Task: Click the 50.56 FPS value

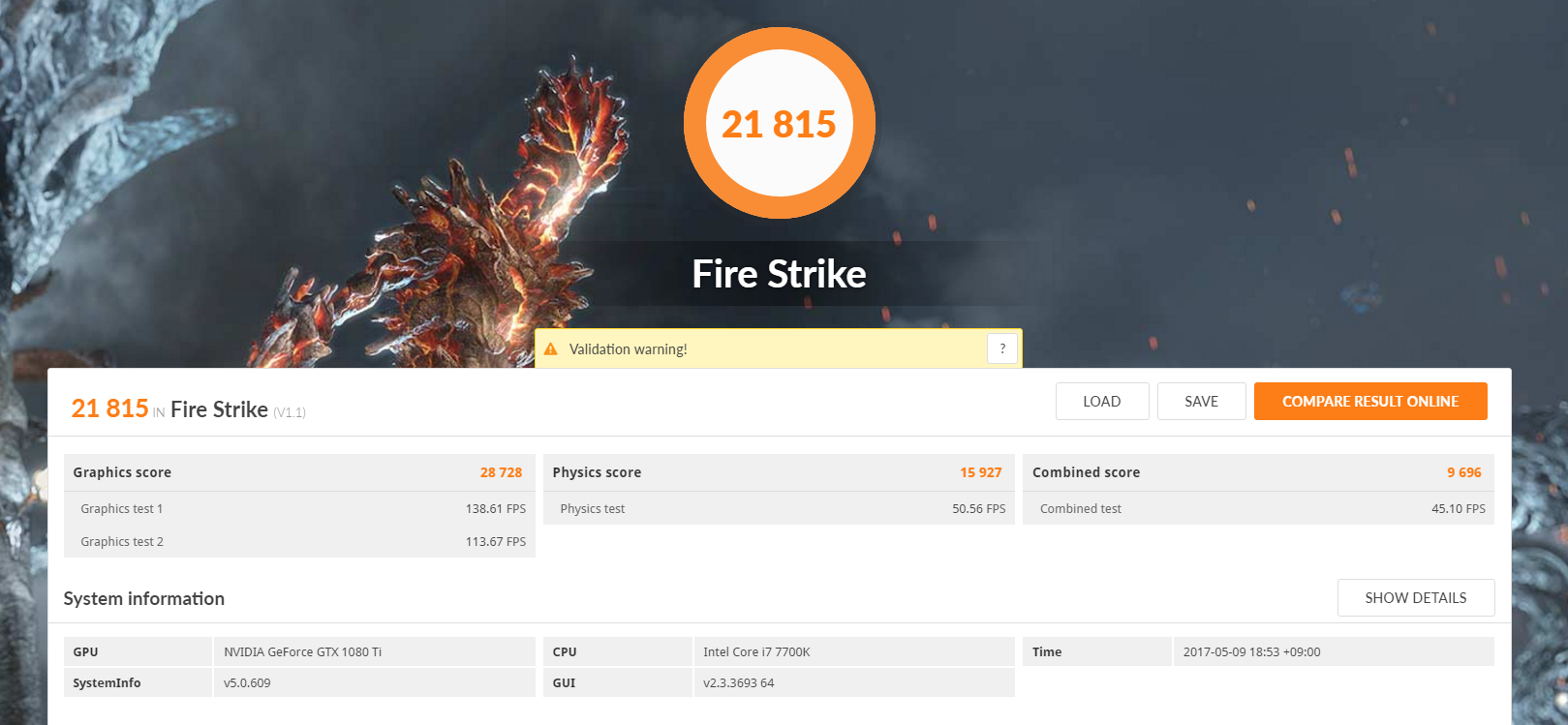Action: point(979,509)
